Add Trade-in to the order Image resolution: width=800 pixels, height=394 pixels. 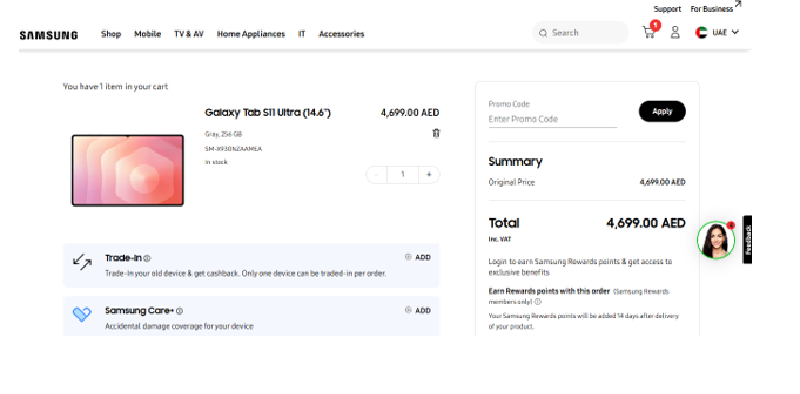[x=417, y=257]
